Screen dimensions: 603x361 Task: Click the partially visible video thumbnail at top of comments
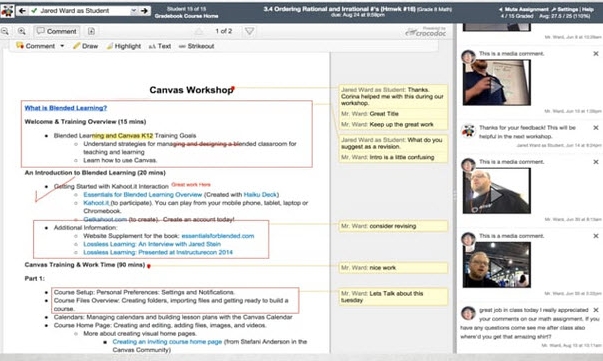[x=496, y=27]
